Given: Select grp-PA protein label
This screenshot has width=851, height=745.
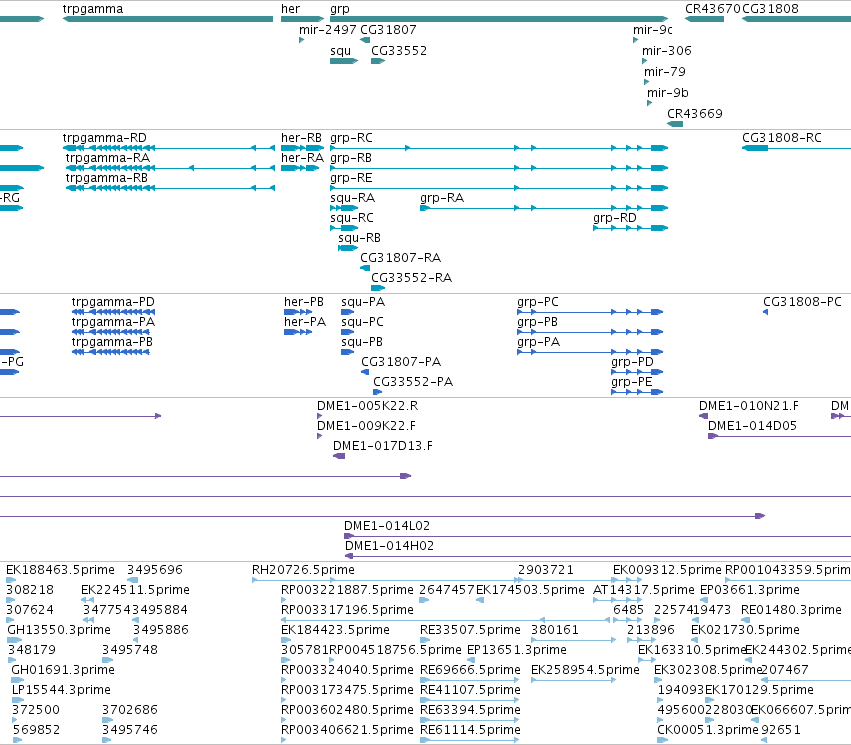Looking at the screenshot, I should point(538,342).
